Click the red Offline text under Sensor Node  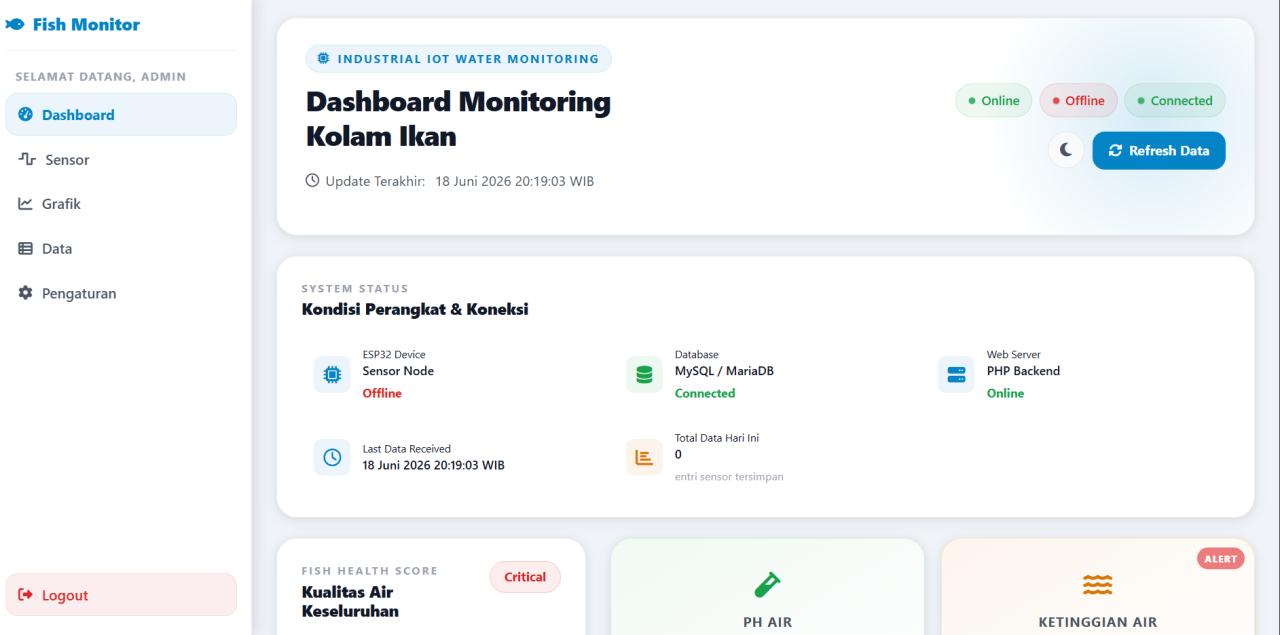pyautogui.click(x=382, y=393)
